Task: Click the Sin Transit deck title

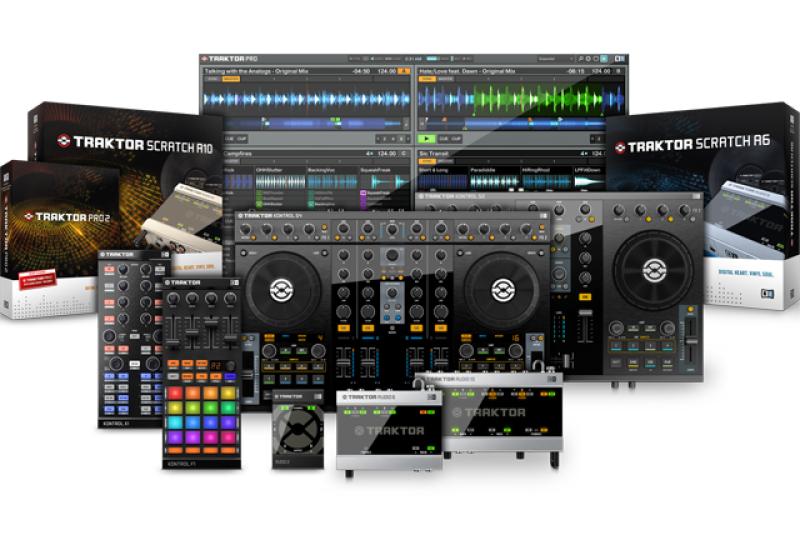Action: point(434,154)
